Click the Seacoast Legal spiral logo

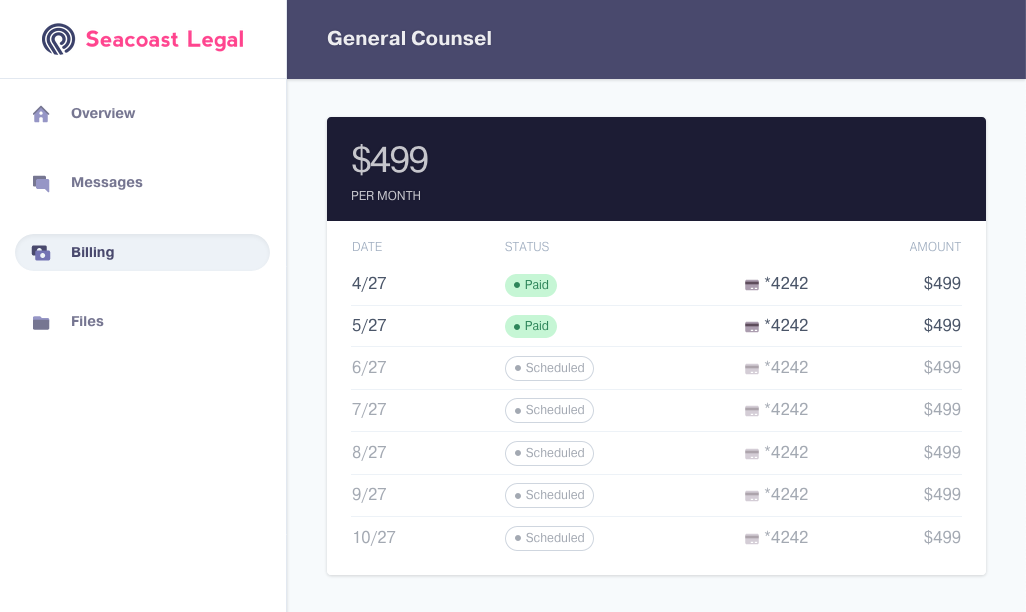click(57, 39)
